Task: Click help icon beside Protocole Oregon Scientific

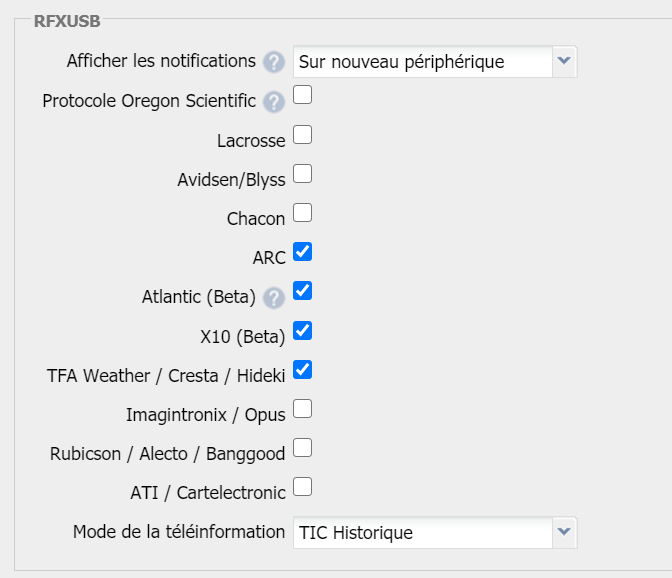Action: click(x=274, y=101)
